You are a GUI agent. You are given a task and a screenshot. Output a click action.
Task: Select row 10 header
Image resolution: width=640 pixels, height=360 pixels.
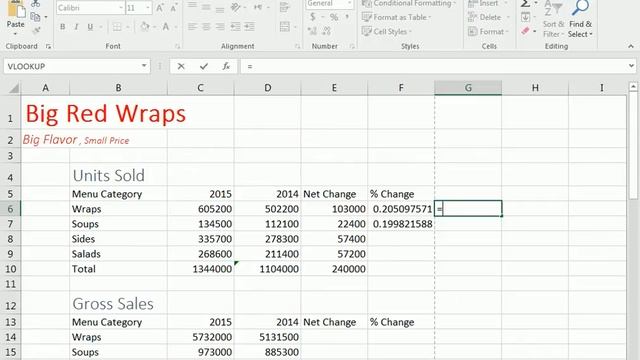pos(10,269)
